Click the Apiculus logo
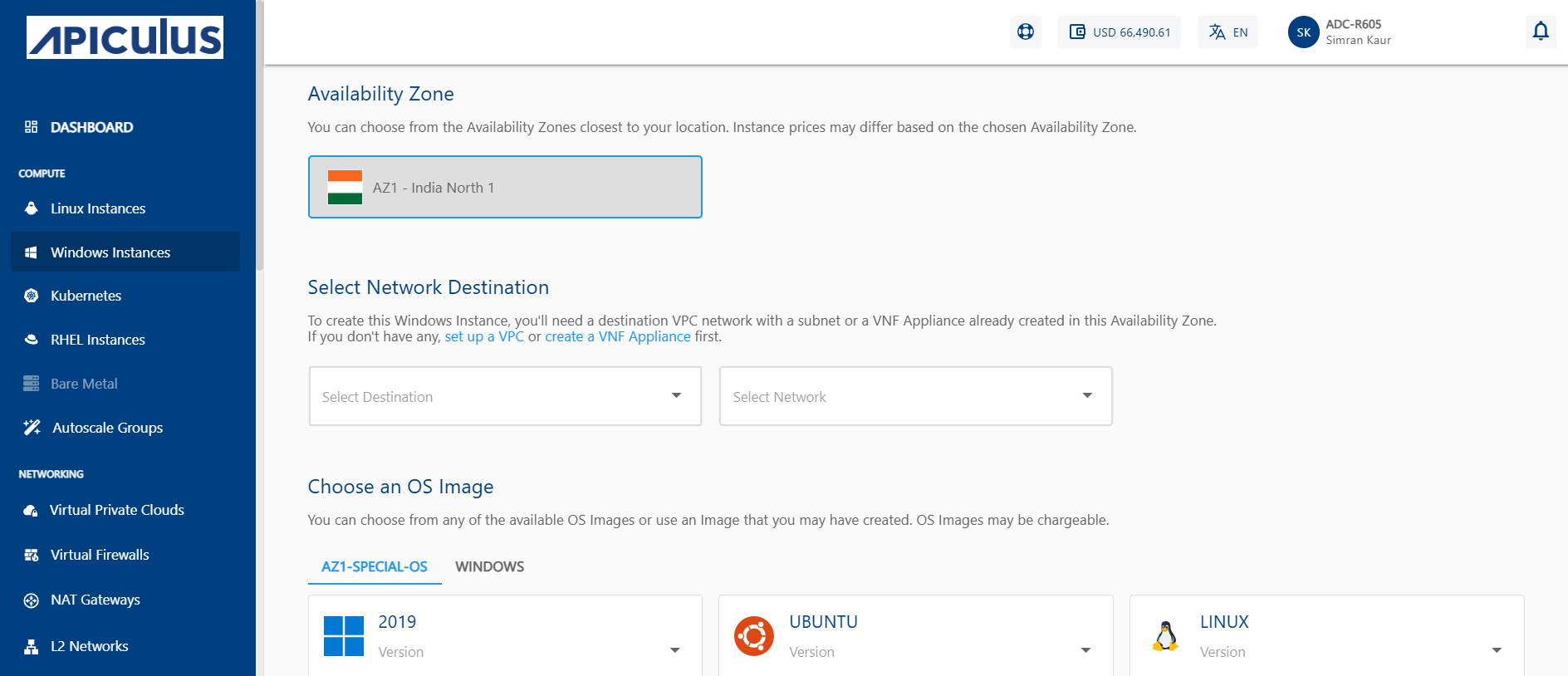Image resolution: width=1568 pixels, height=676 pixels. point(125,37)
